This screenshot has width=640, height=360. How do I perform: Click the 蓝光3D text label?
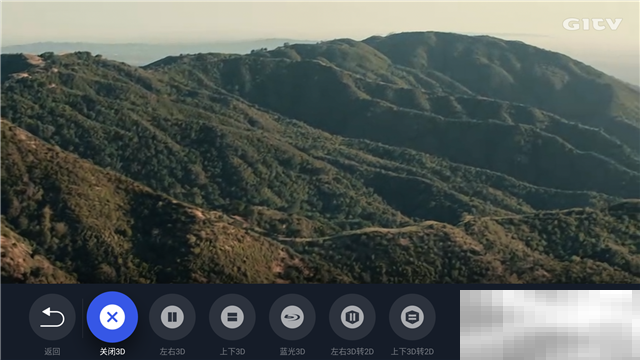(292, 351)
